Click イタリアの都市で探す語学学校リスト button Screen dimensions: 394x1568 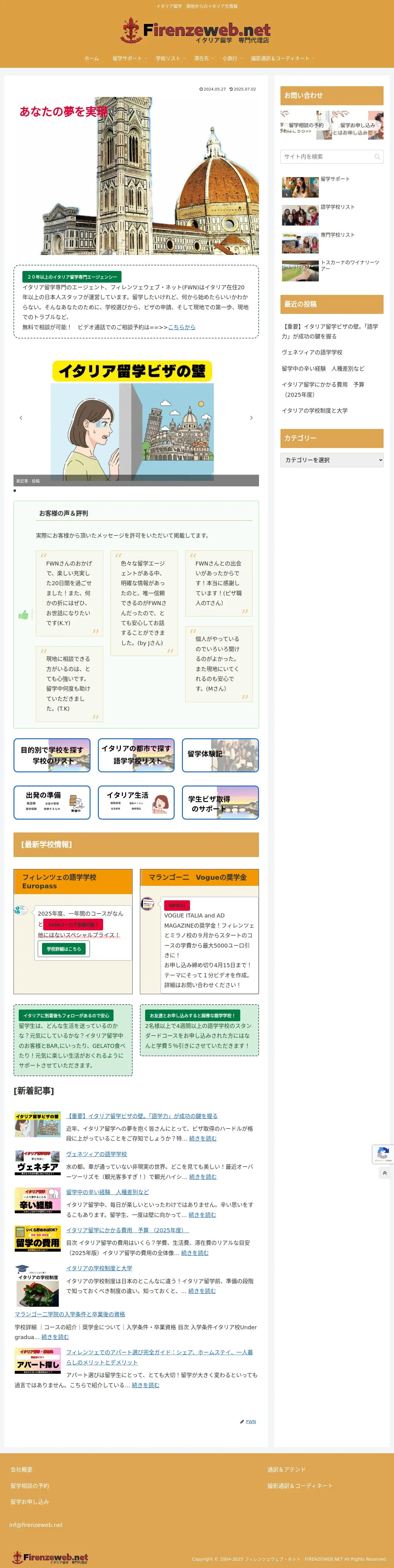click(137, 755)
